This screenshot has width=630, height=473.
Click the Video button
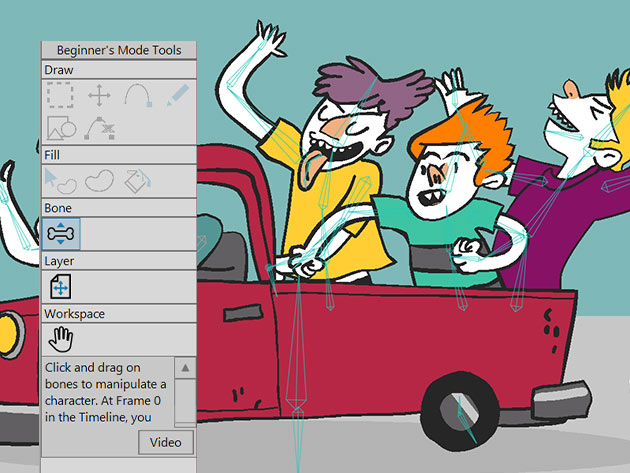(166, 442)
